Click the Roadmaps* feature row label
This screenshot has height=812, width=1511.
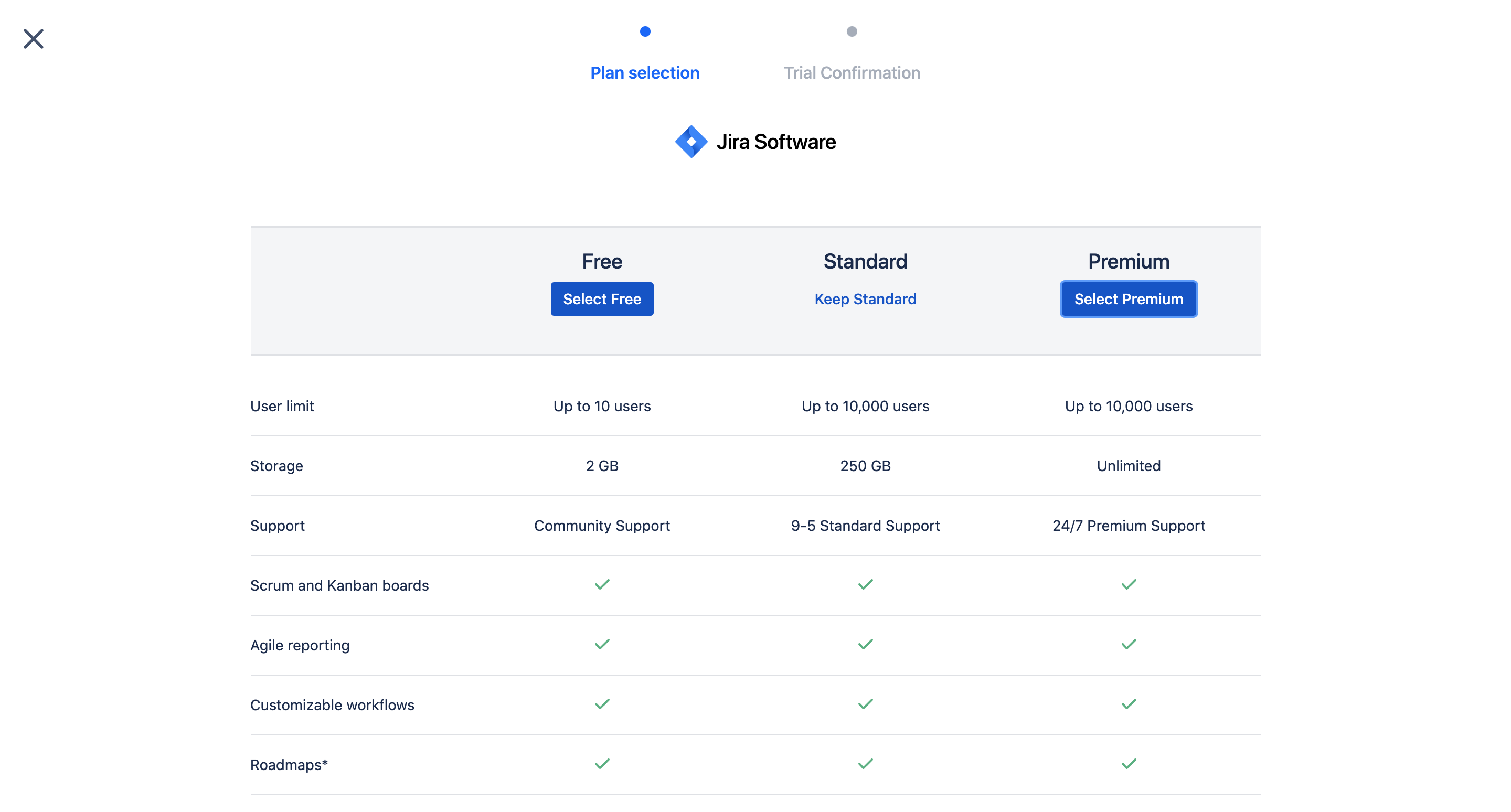[x=289, y=764]
